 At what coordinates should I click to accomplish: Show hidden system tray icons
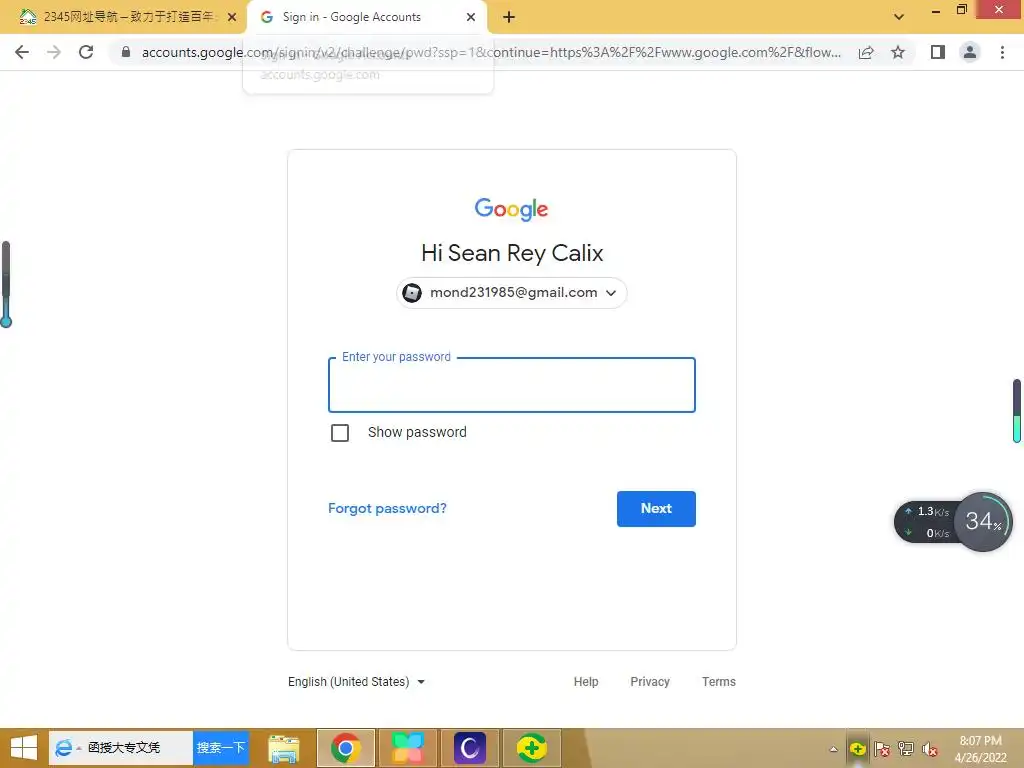tap(833, 749)
